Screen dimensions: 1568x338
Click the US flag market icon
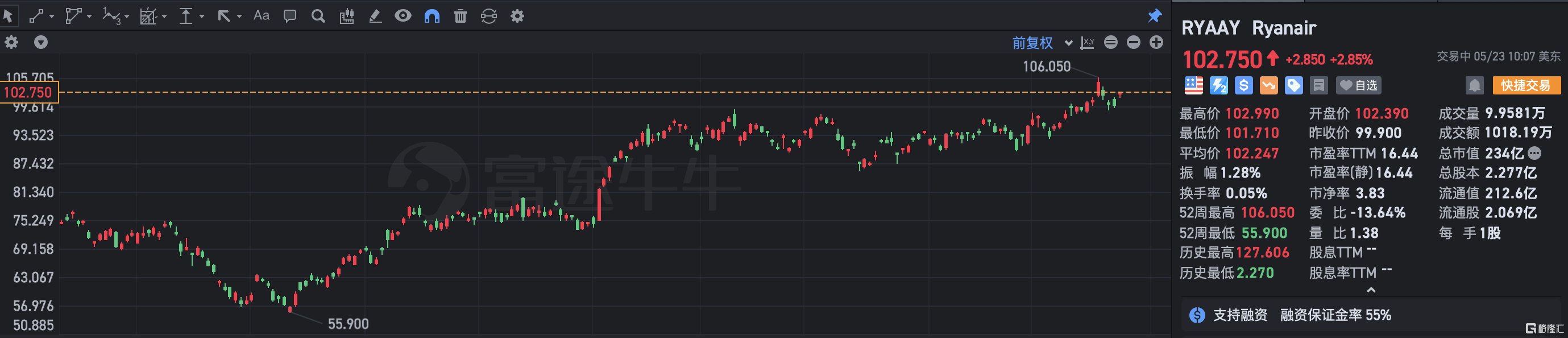point(1194,85)
